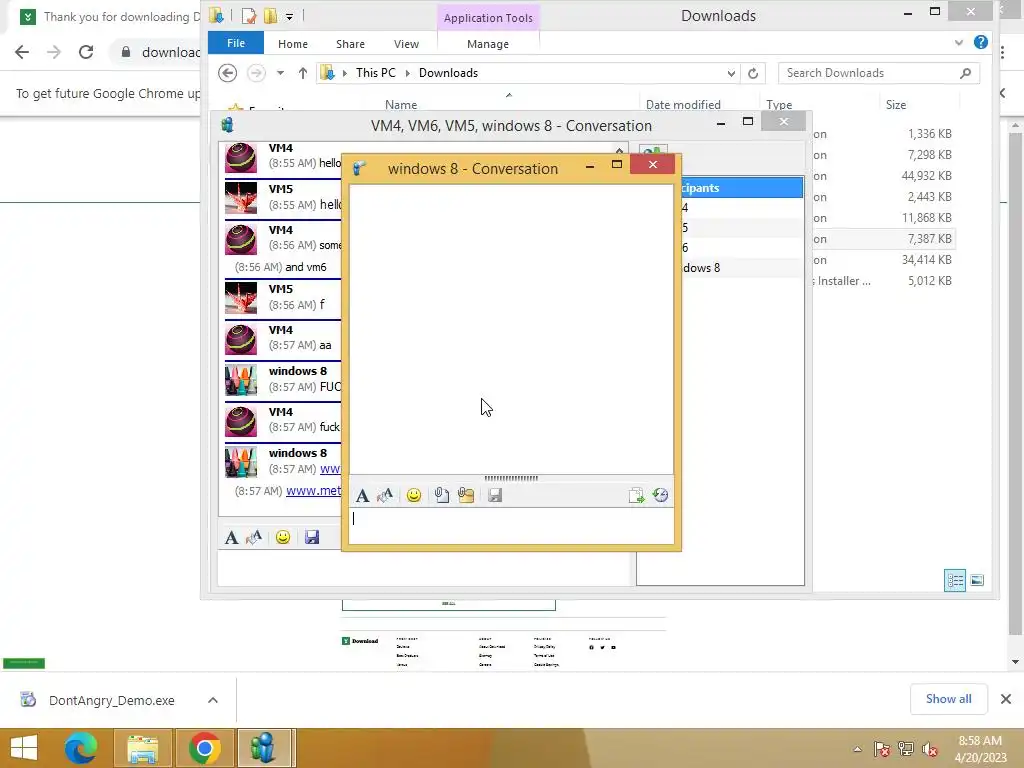The image size is (1024, 768).
Task: Dismiss the Chrome downloads bar
Action: coord(1006,699)
